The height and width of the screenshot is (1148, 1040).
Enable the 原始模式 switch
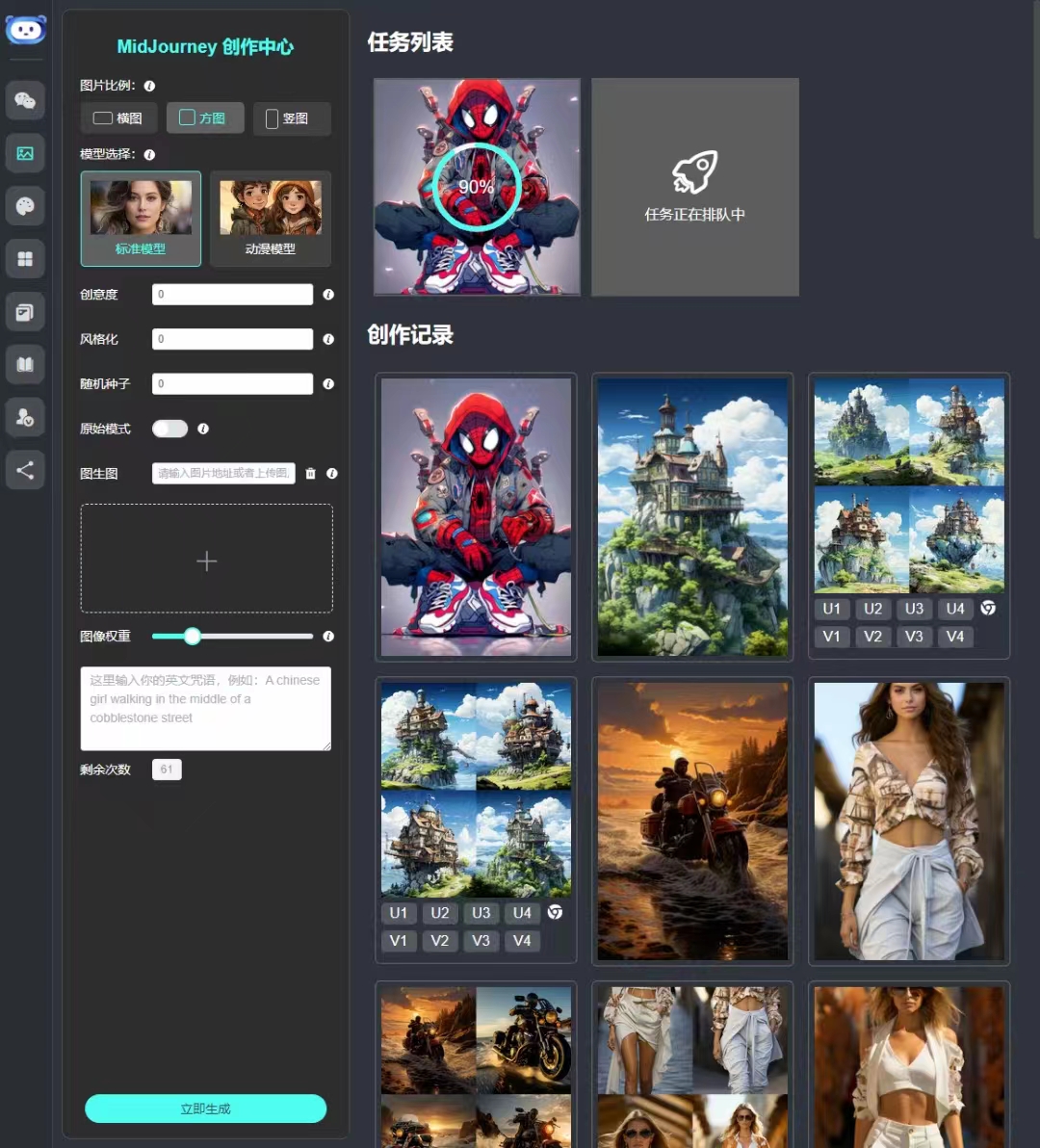pos(169,429)
